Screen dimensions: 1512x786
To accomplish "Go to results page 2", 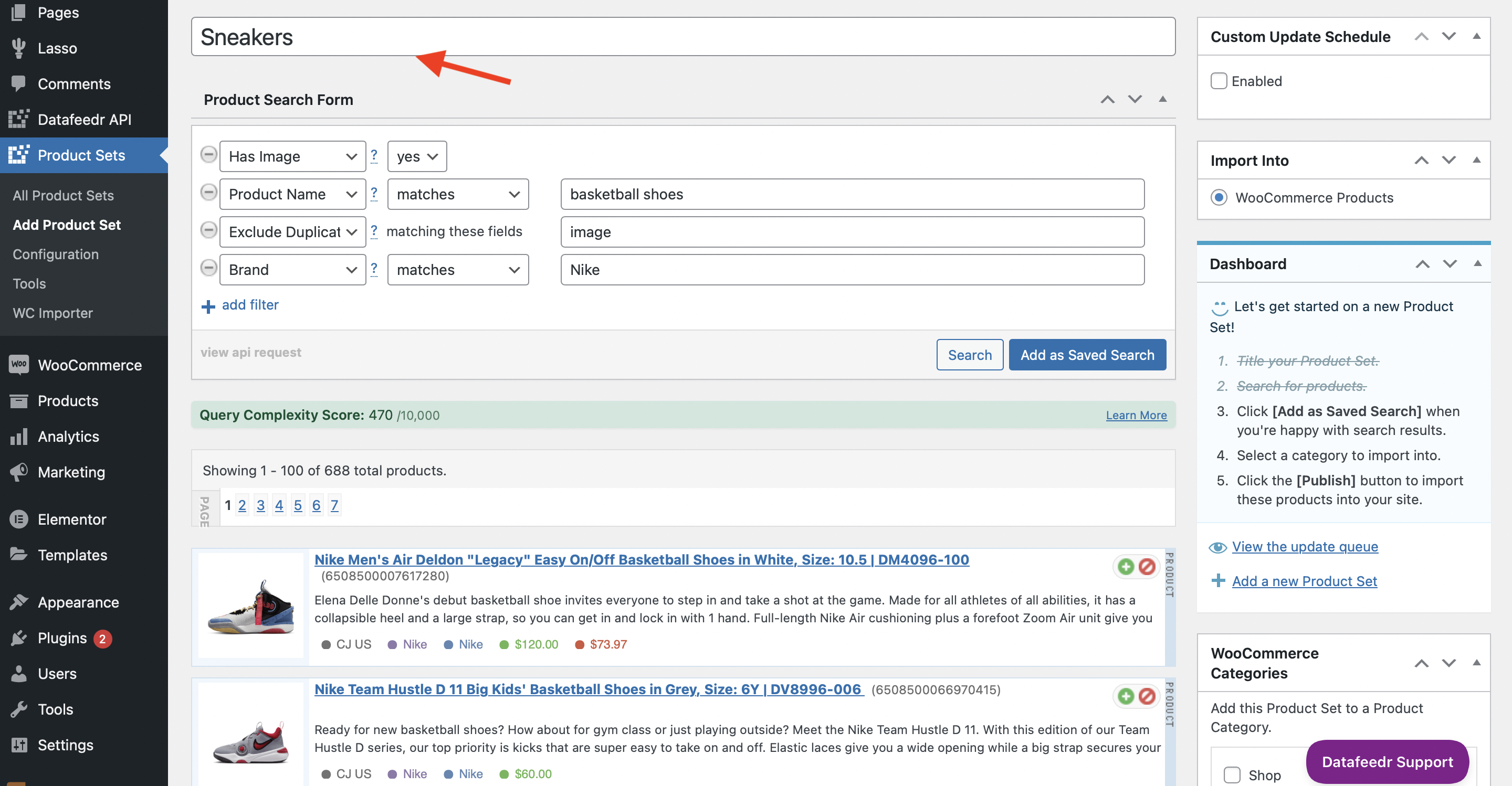I will point(242,504).
